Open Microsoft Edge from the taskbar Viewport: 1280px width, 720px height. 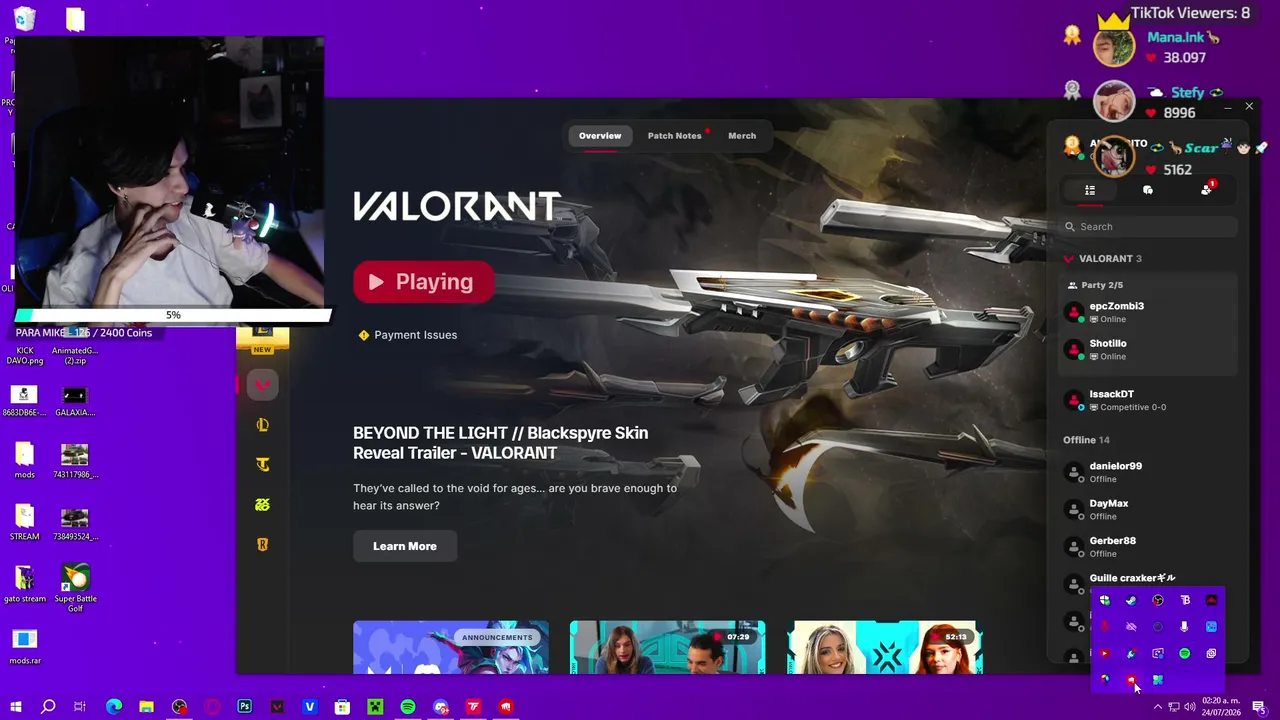[114, 707]
